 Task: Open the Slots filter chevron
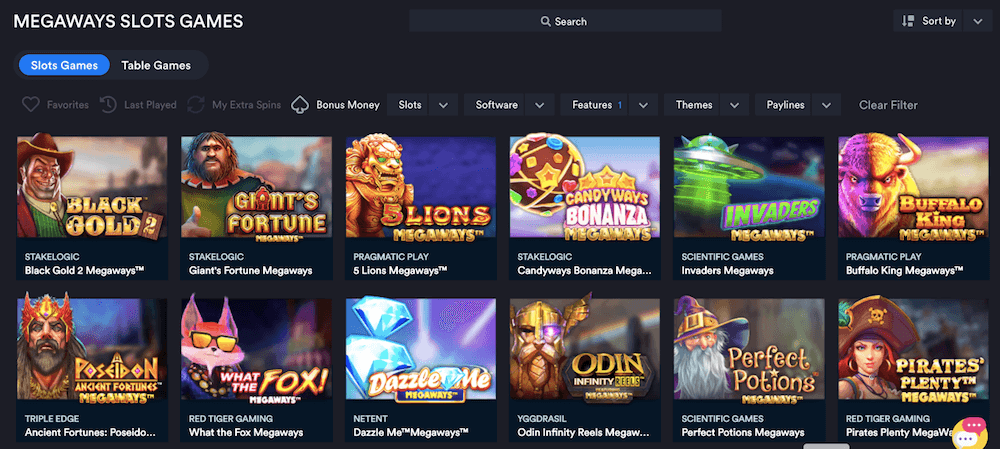[444, 105]
